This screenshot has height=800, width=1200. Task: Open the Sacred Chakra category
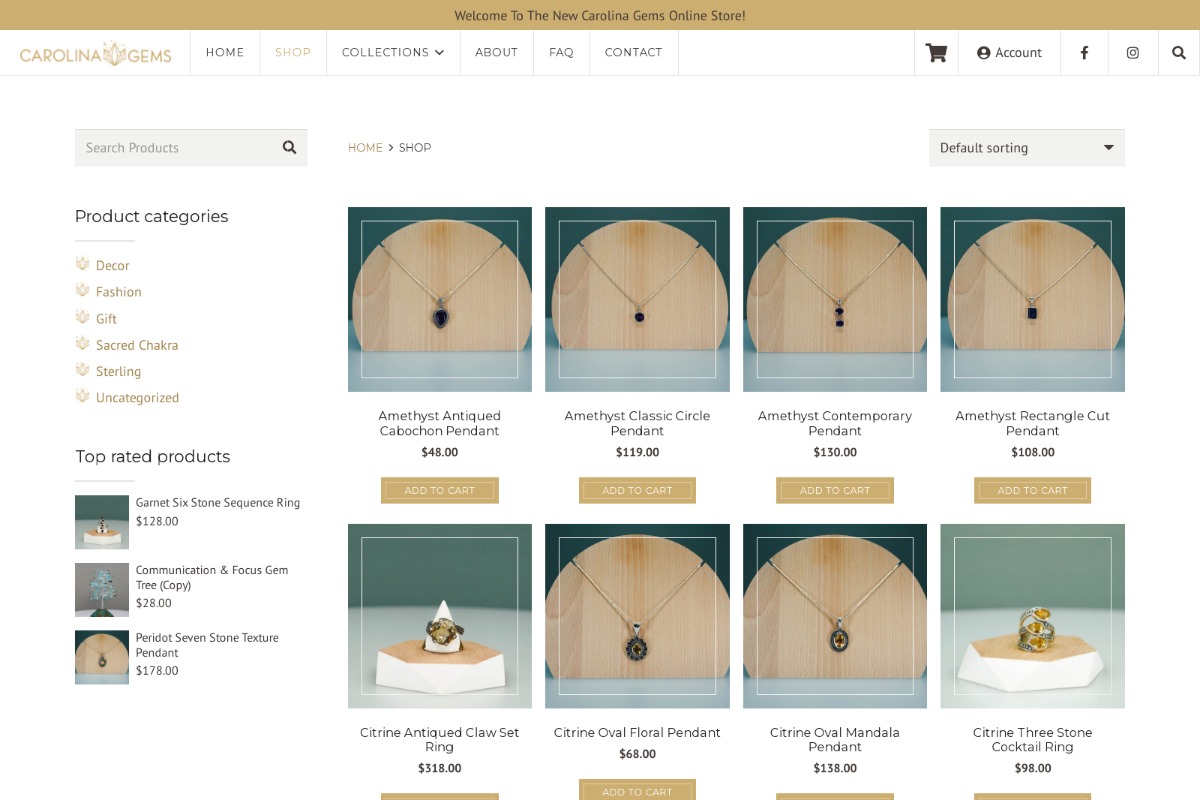[x=137, y=345]
